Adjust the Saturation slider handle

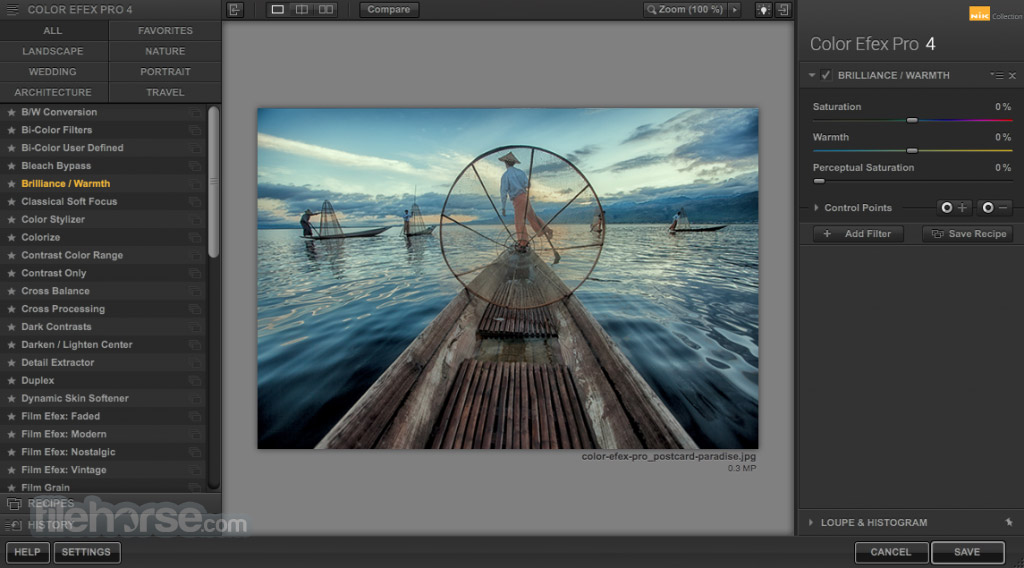pos(912,120)
